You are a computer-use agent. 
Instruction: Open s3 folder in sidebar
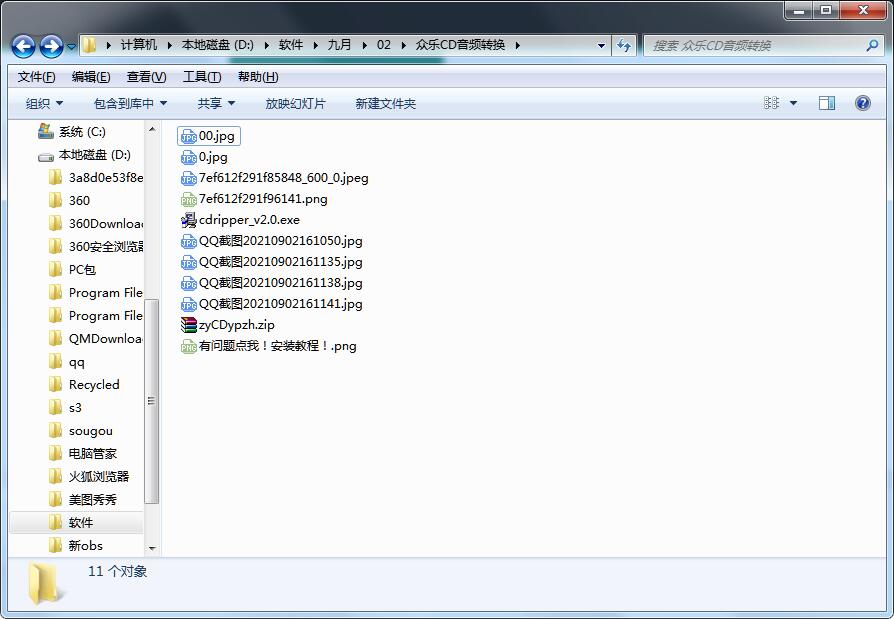[x=66, y=408]
